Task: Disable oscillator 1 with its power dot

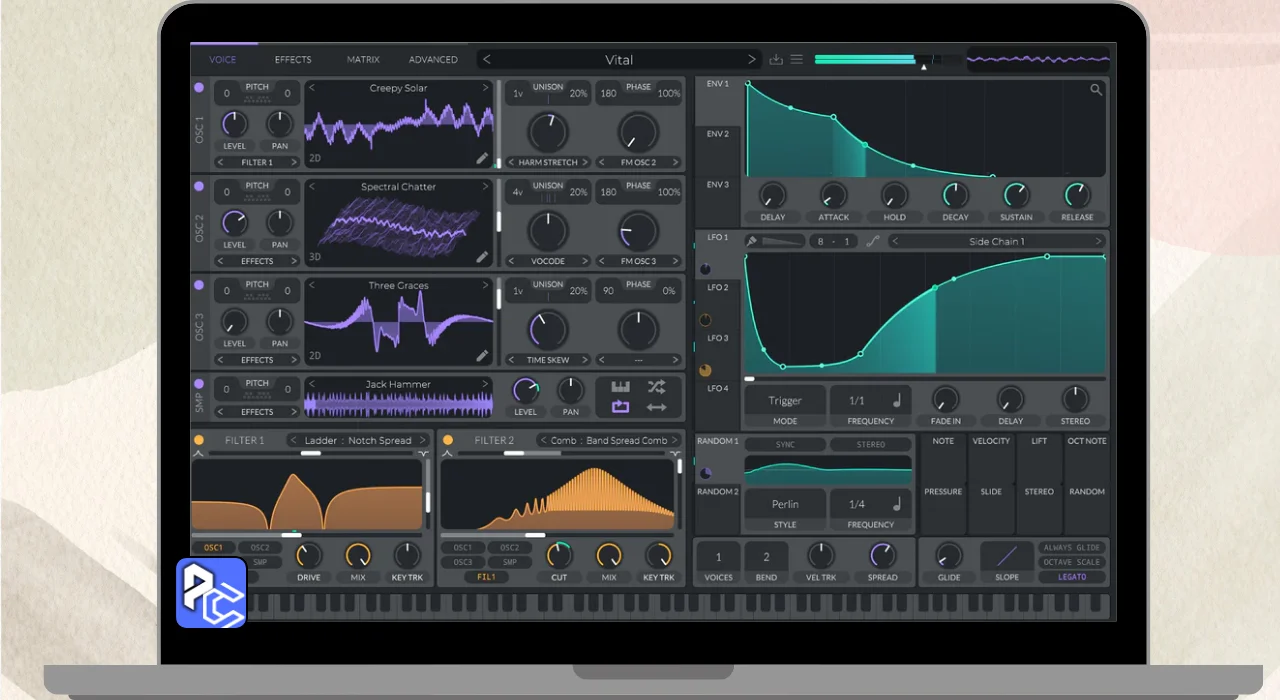Action: click(x=199, y=88)
